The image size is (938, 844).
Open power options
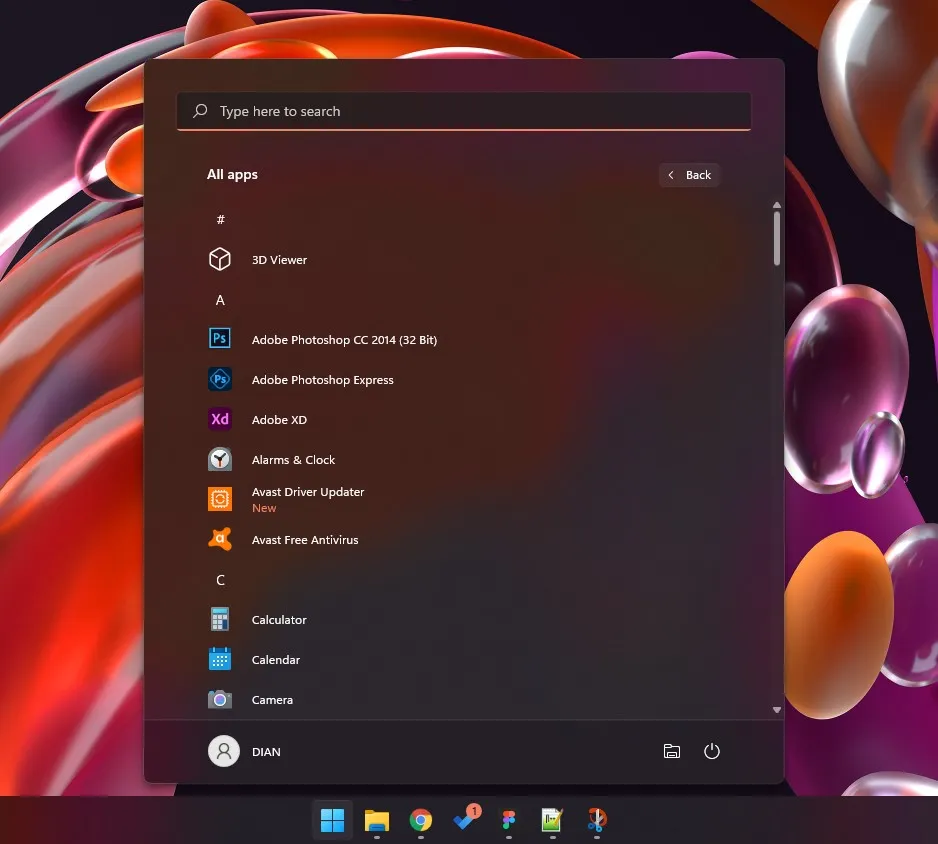[712, 751]
